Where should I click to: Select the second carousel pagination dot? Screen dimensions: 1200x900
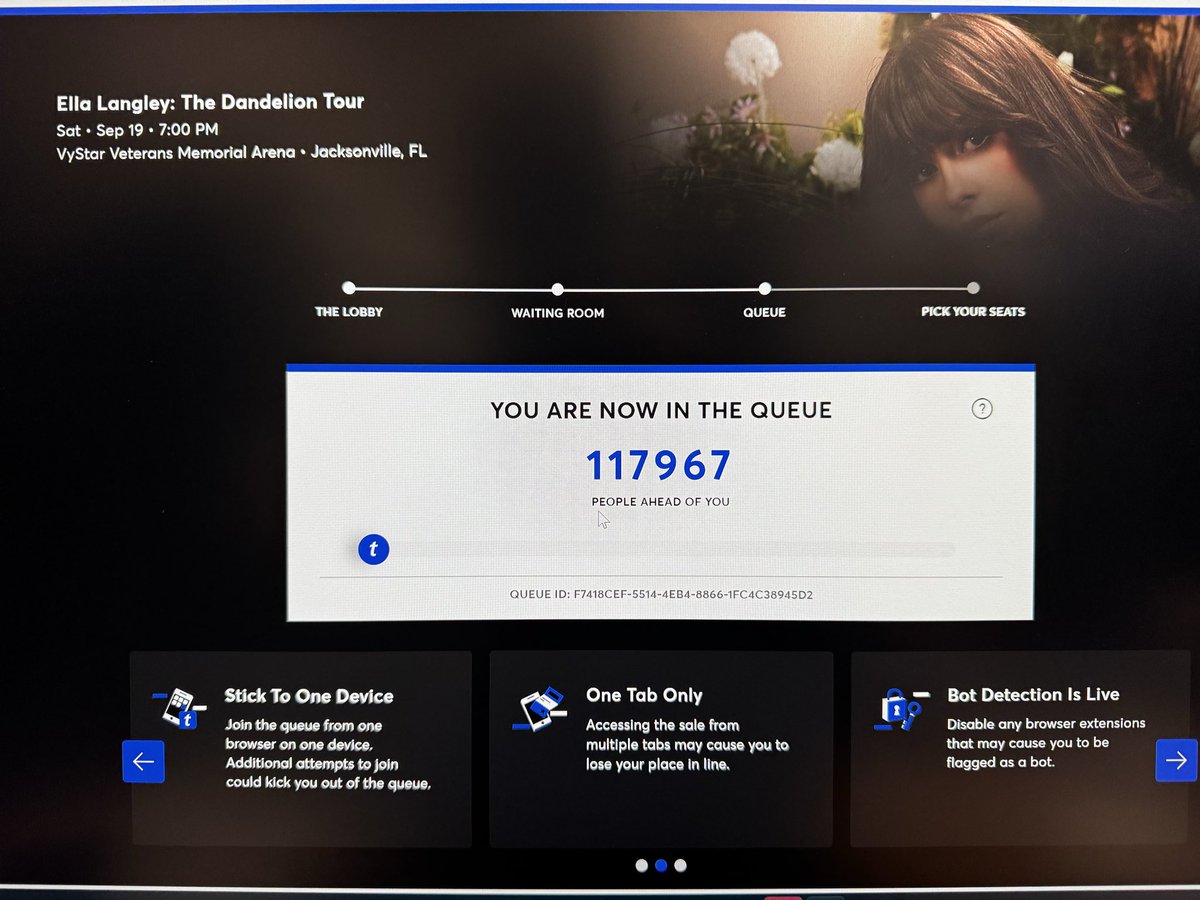pyautogui.click(x=661, y=866)
